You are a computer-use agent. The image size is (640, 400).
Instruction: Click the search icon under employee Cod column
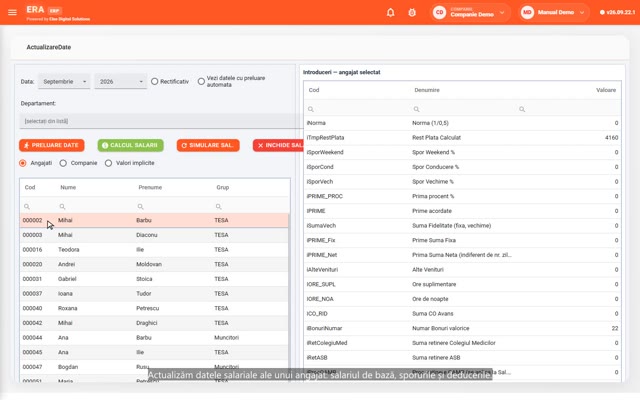(x=27, y=207)
